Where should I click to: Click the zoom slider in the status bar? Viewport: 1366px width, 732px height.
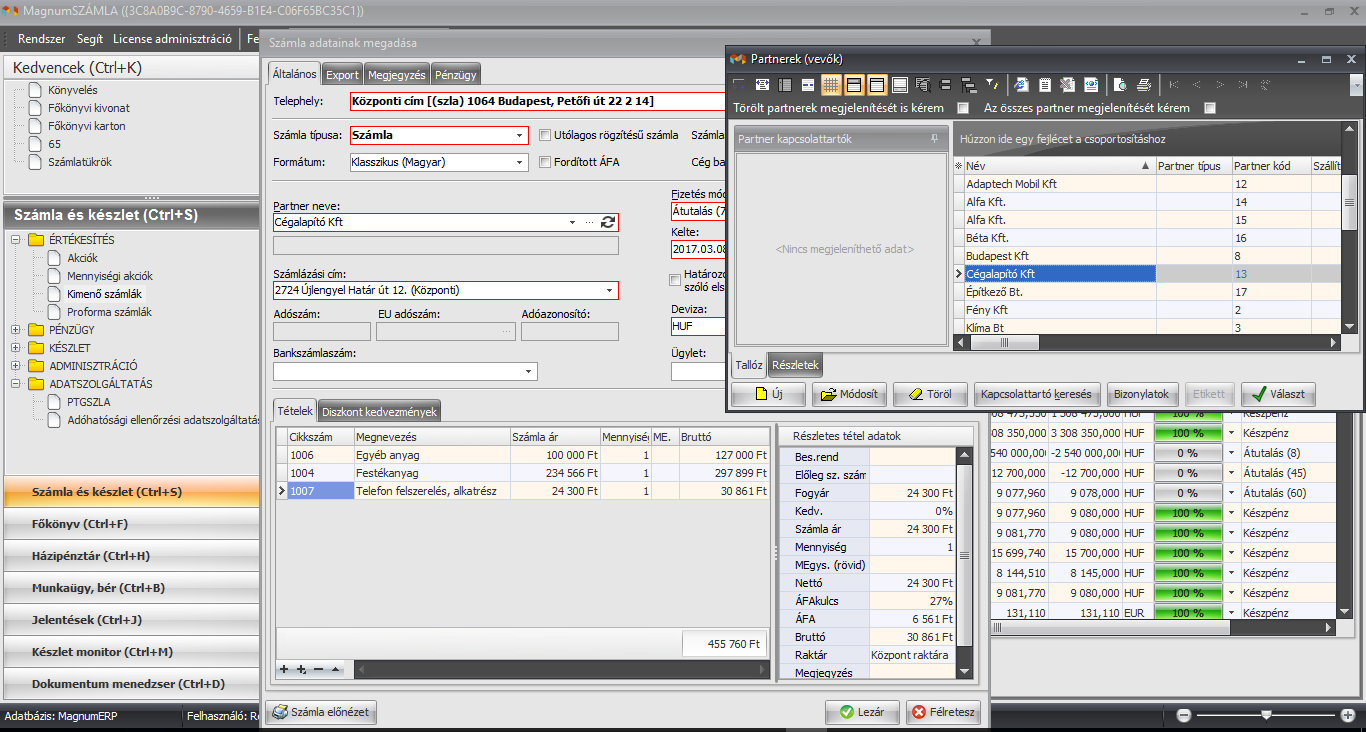(x=1266, y=715)
